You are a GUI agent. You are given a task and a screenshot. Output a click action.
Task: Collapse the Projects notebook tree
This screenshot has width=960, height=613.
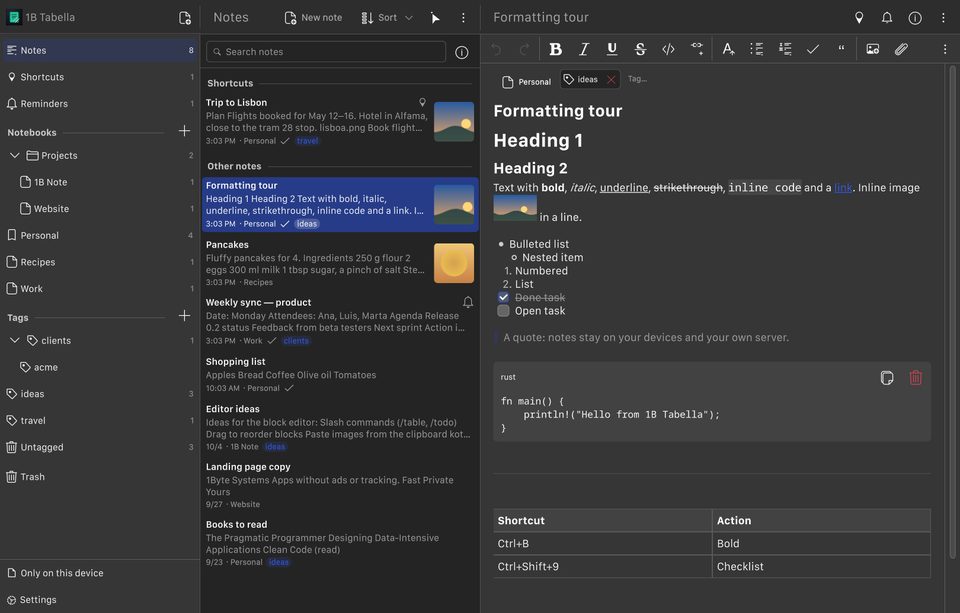15,156
